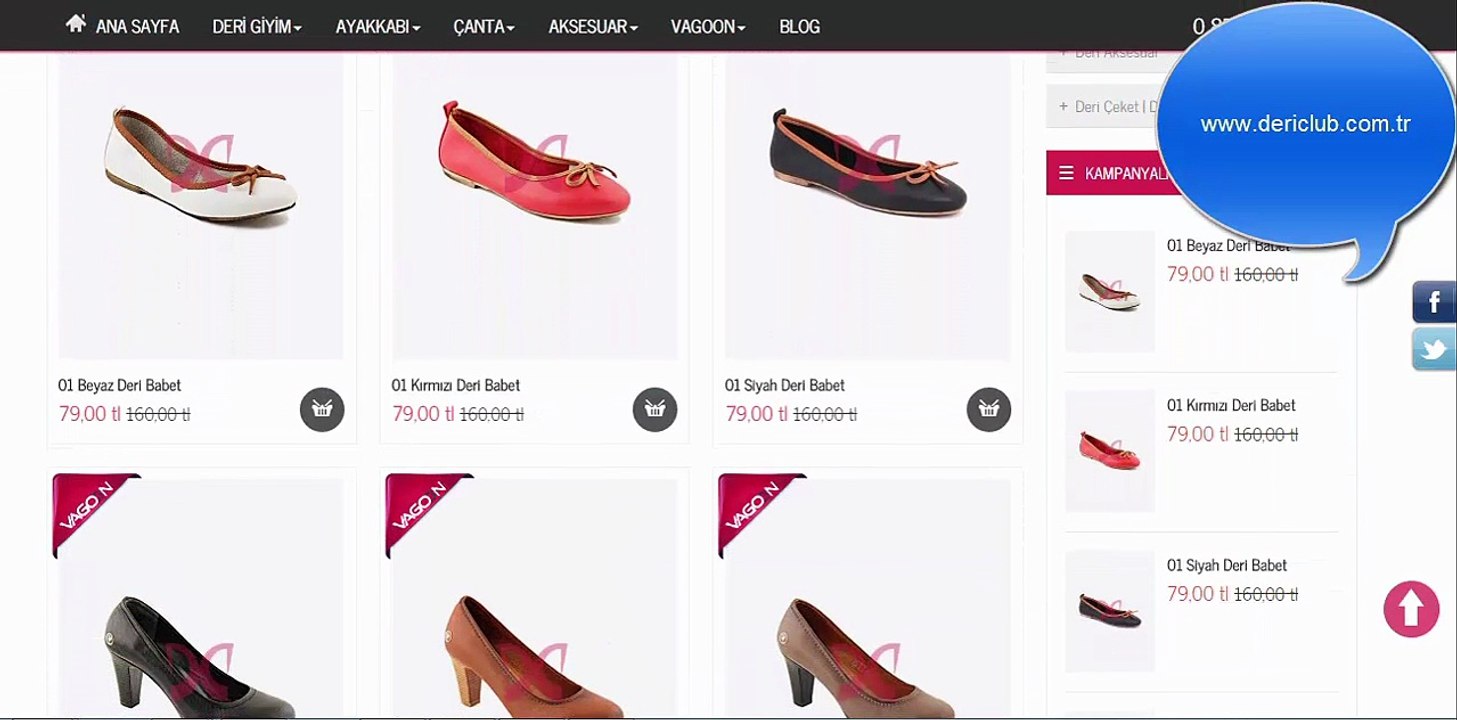Screen dimensions: 1457x720
Task: Click sidebar white babet thumbnail
Action: tap(1110, 292)
